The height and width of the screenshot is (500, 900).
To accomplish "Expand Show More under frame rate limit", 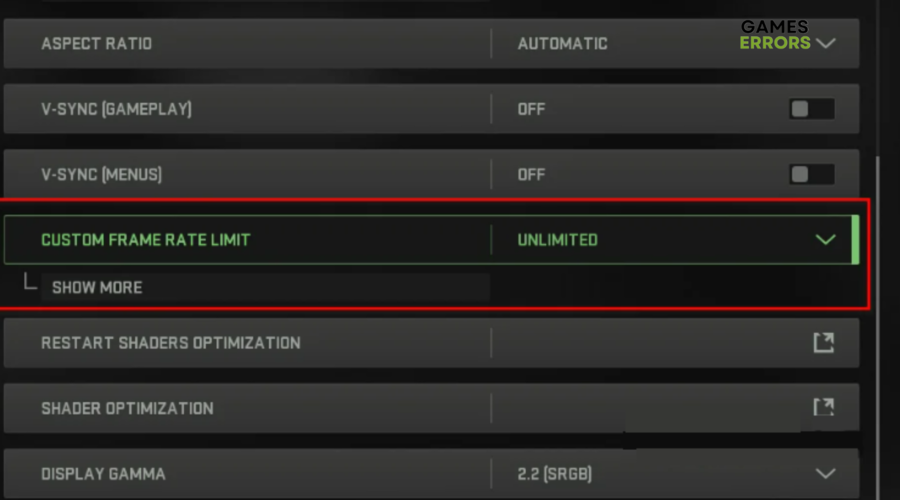I will point(97,288).
